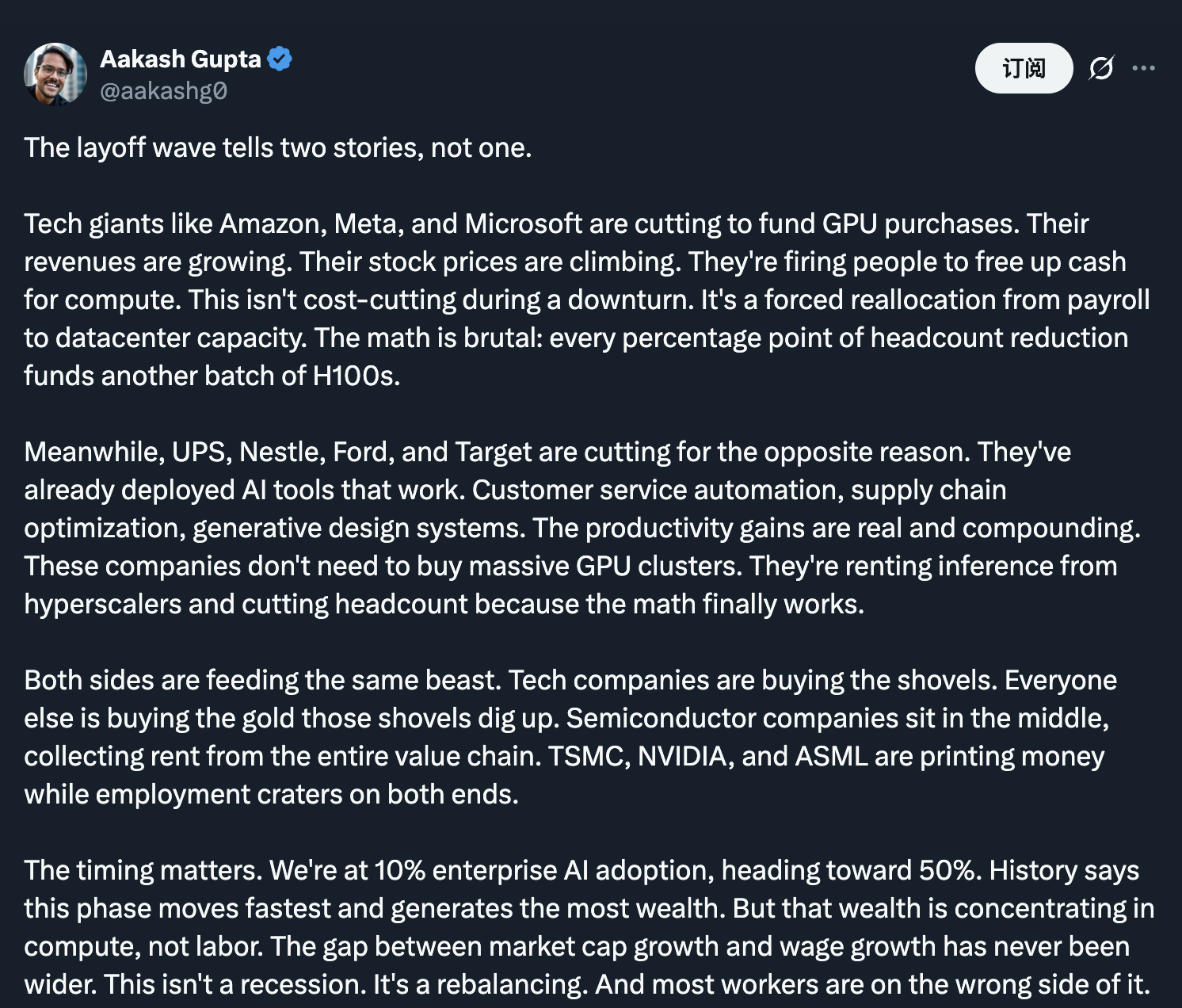
Task: Open the three-dot more options menu
Action: tap(1143, 68)
